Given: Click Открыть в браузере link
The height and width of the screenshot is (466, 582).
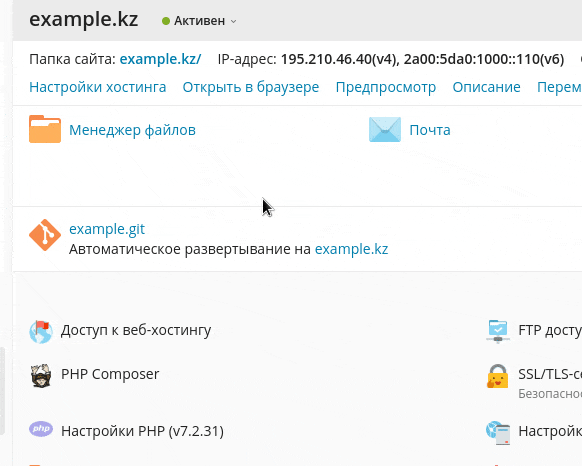Looking at the screenshot, I should click(x=251, y=87).
